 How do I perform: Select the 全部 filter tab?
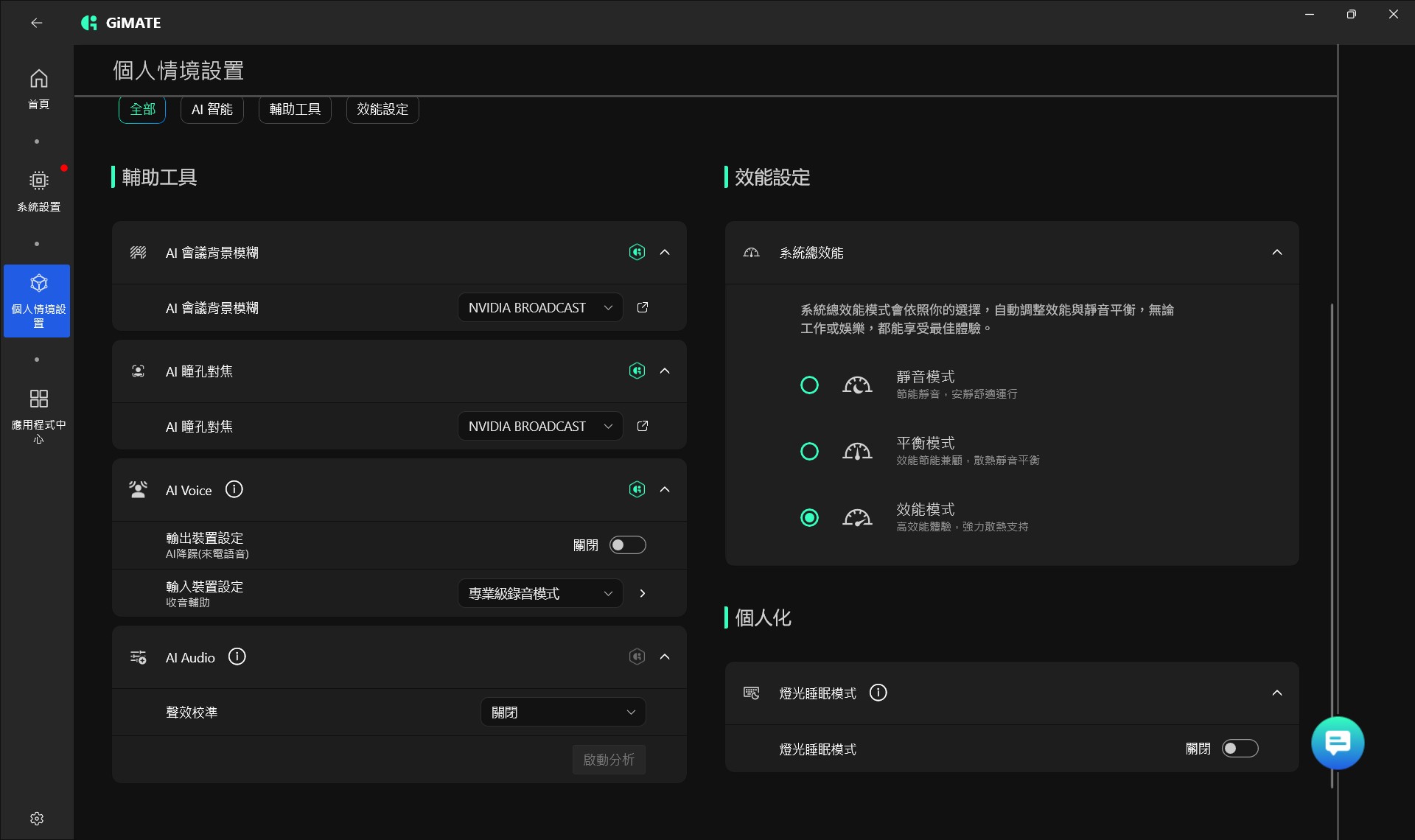(x=142, y=109)
